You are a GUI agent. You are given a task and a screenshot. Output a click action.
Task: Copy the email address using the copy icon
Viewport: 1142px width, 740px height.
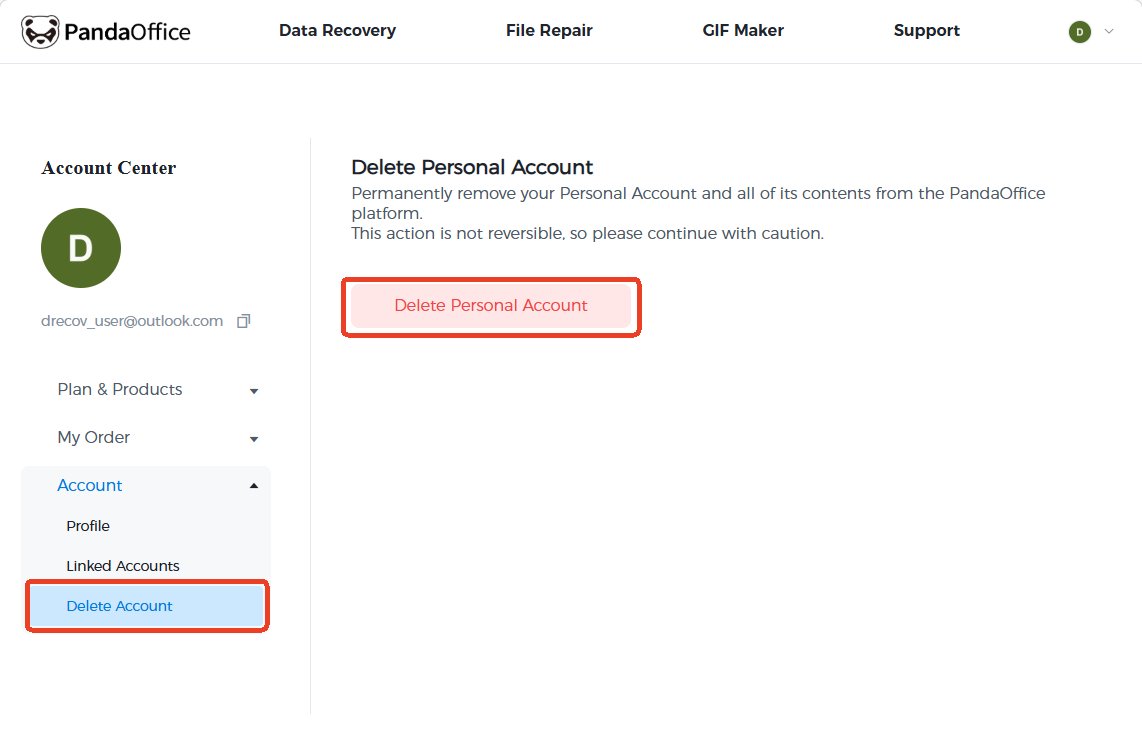243,321
